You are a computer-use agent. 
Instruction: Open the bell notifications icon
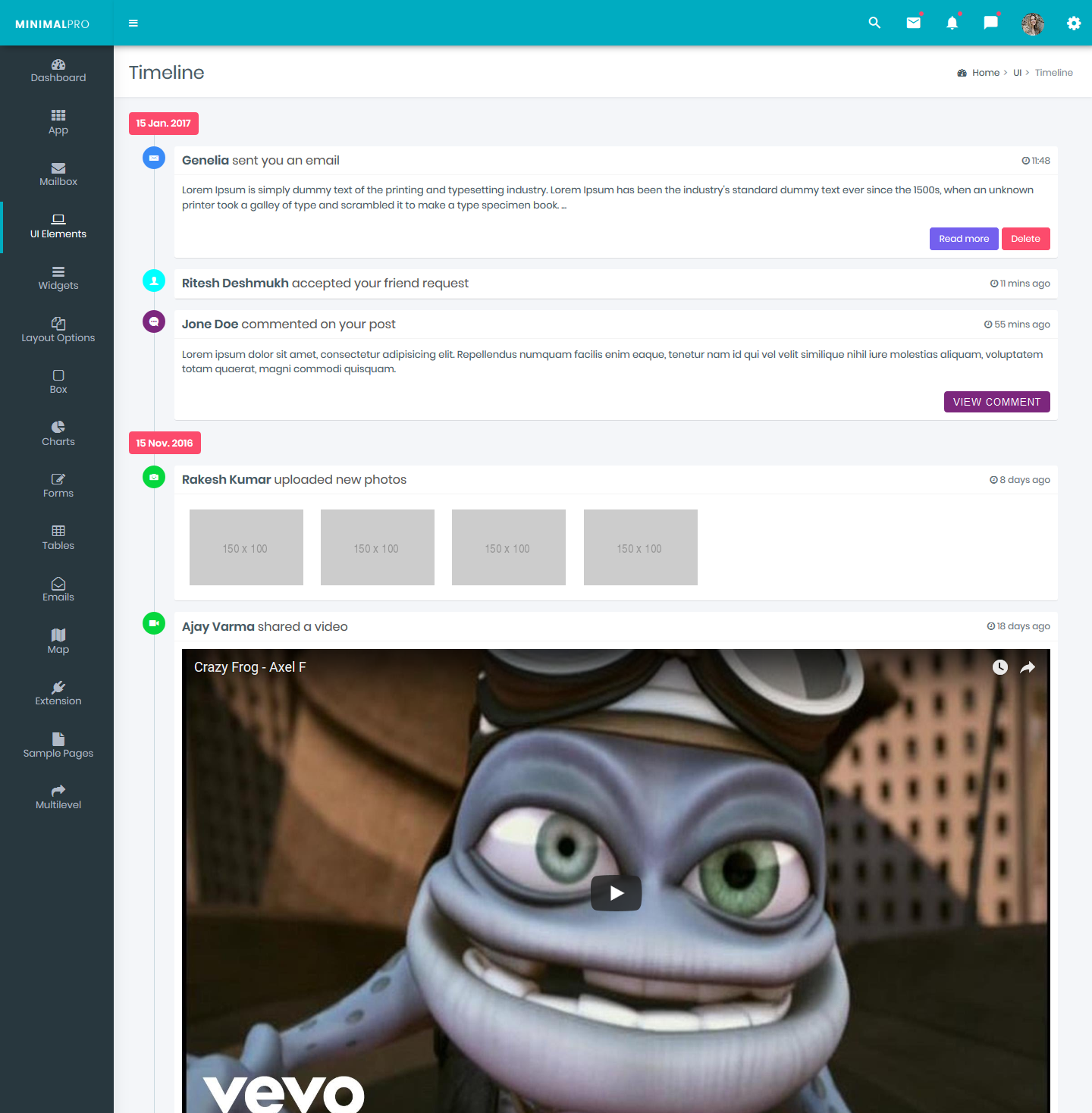point(952,23)
